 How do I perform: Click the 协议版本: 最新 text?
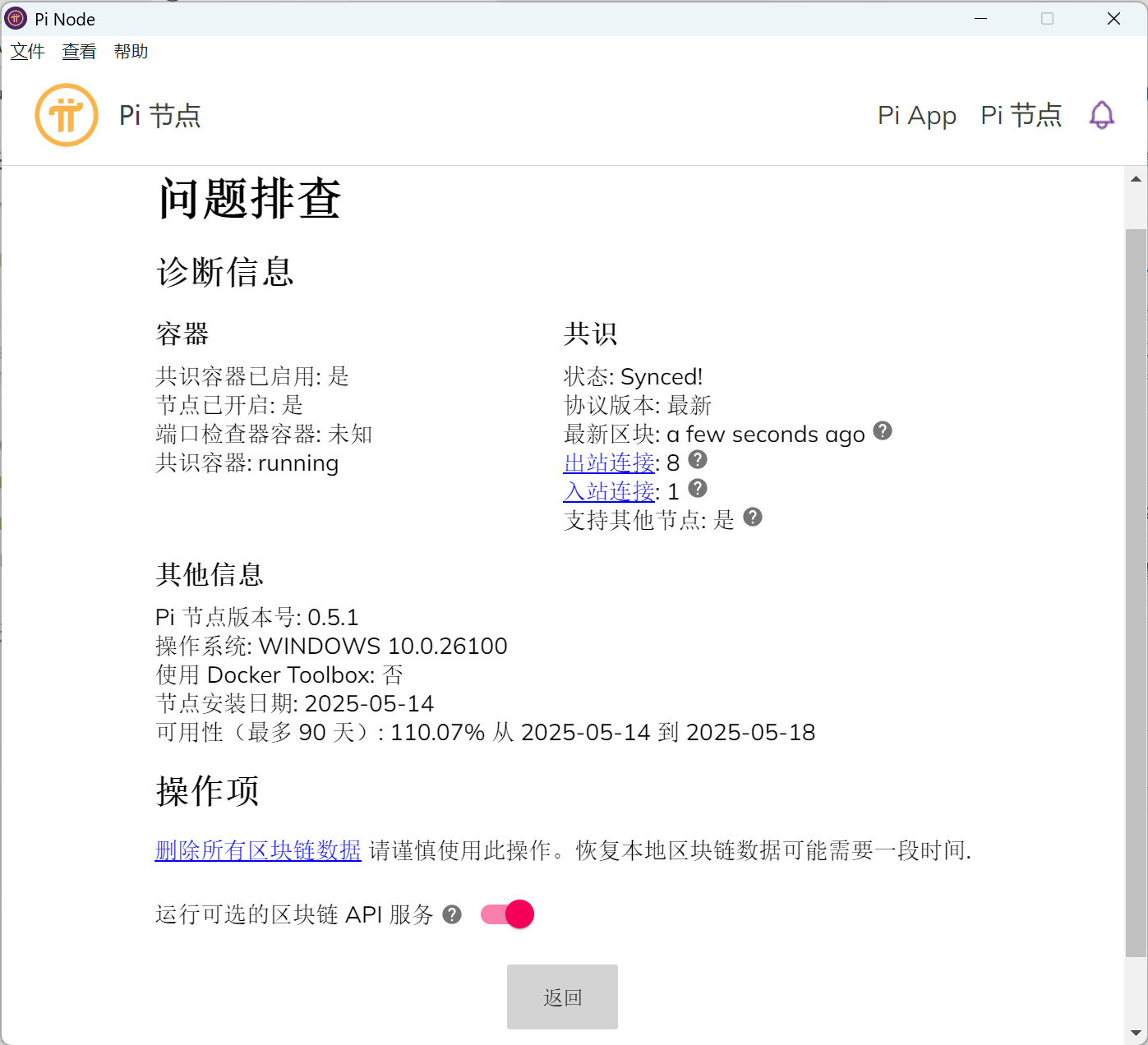[638, 406]
